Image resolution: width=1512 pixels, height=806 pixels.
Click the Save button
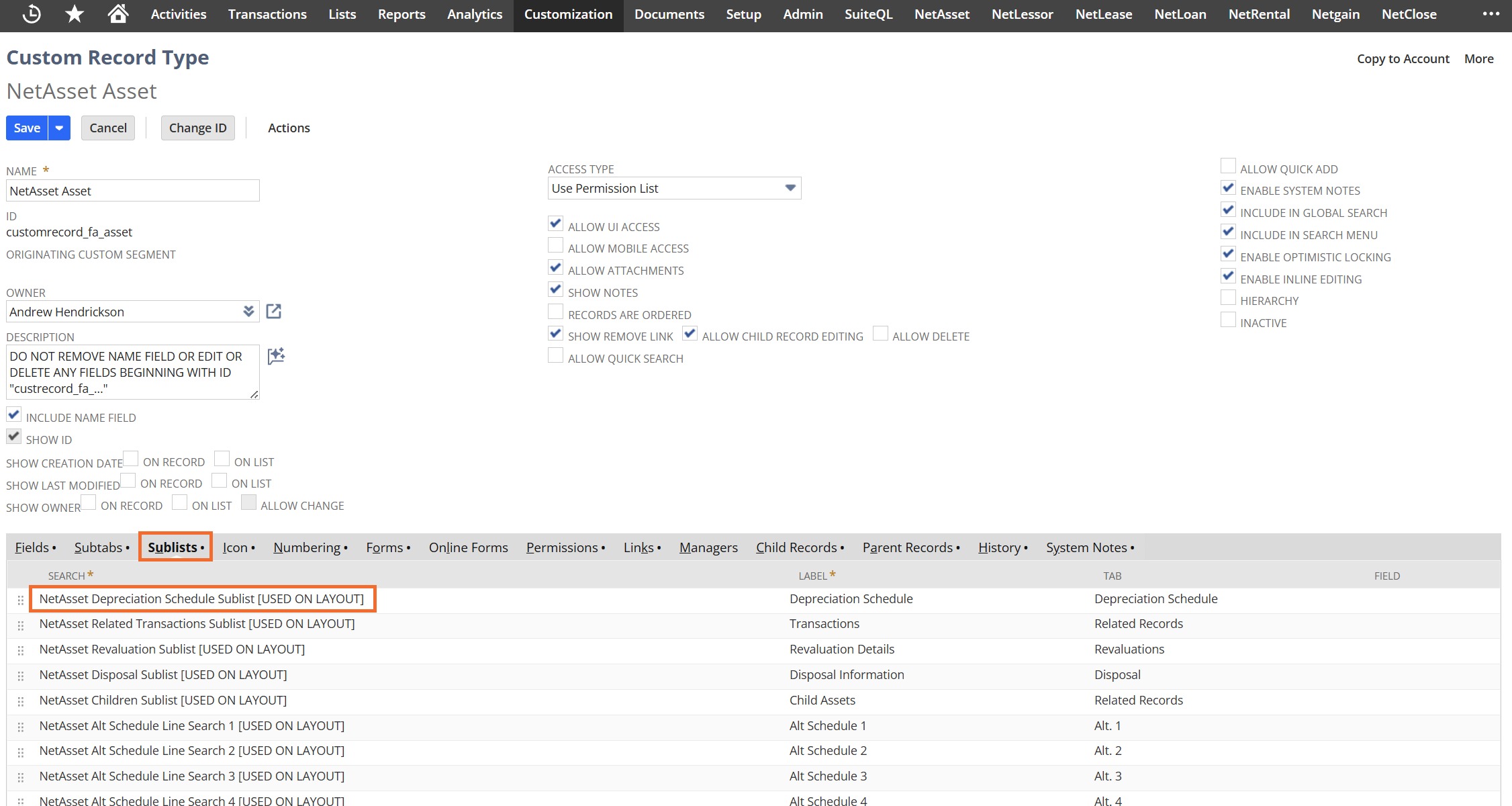(x=27, y=128)
